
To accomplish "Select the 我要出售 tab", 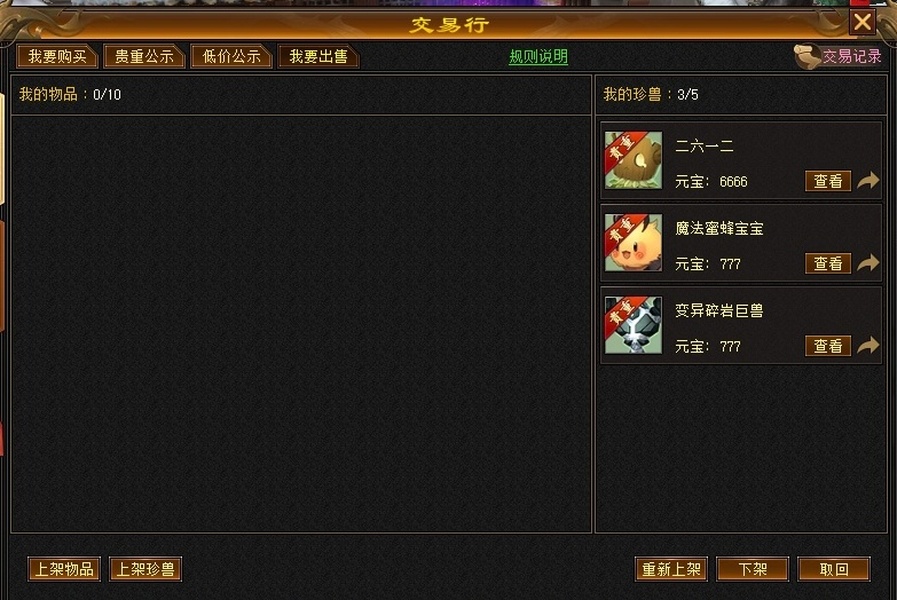I will click(318, 57).
